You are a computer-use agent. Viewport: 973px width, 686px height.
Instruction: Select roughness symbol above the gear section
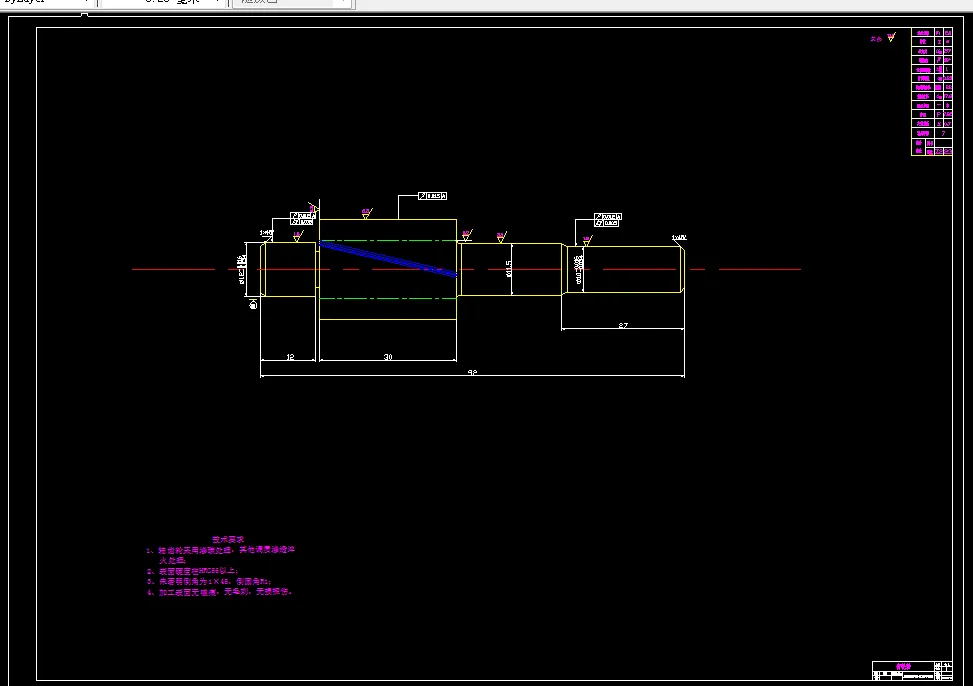pos(366,214)
